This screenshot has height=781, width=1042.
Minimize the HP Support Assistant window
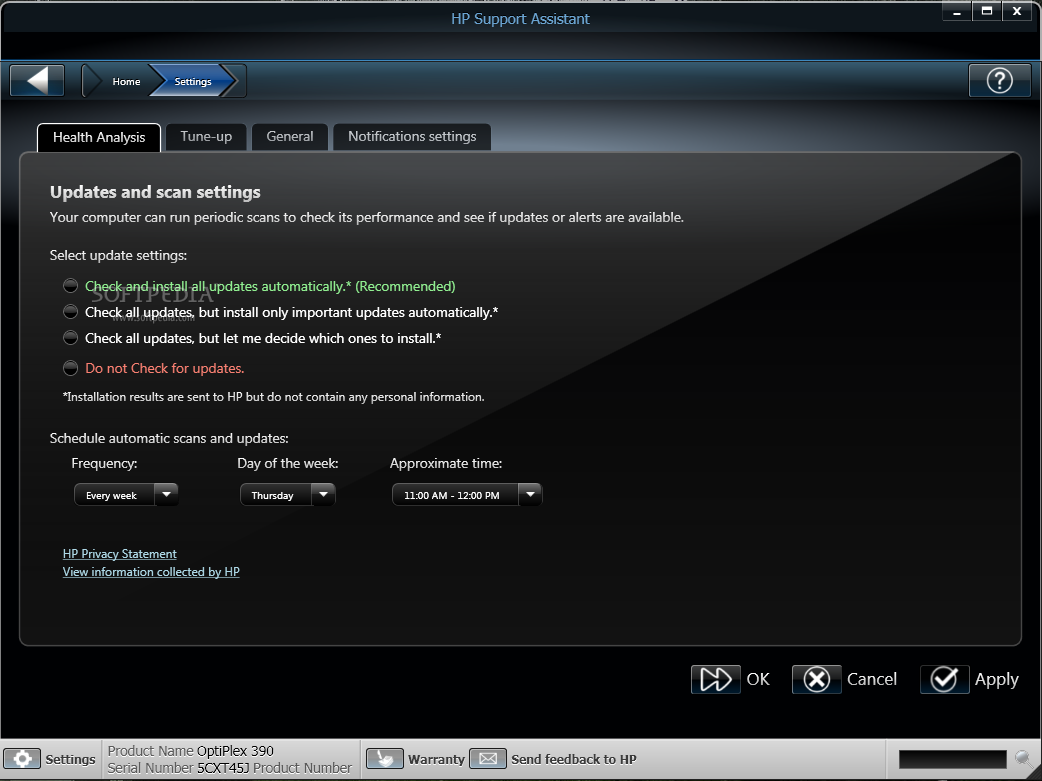(x=957, y=11)
